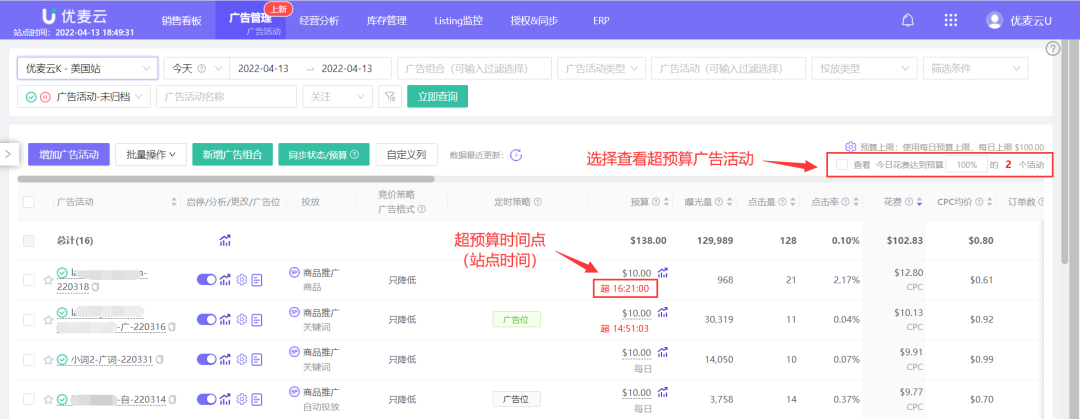Open the 关注 dropdown
1080x419 pixels.
338,96
